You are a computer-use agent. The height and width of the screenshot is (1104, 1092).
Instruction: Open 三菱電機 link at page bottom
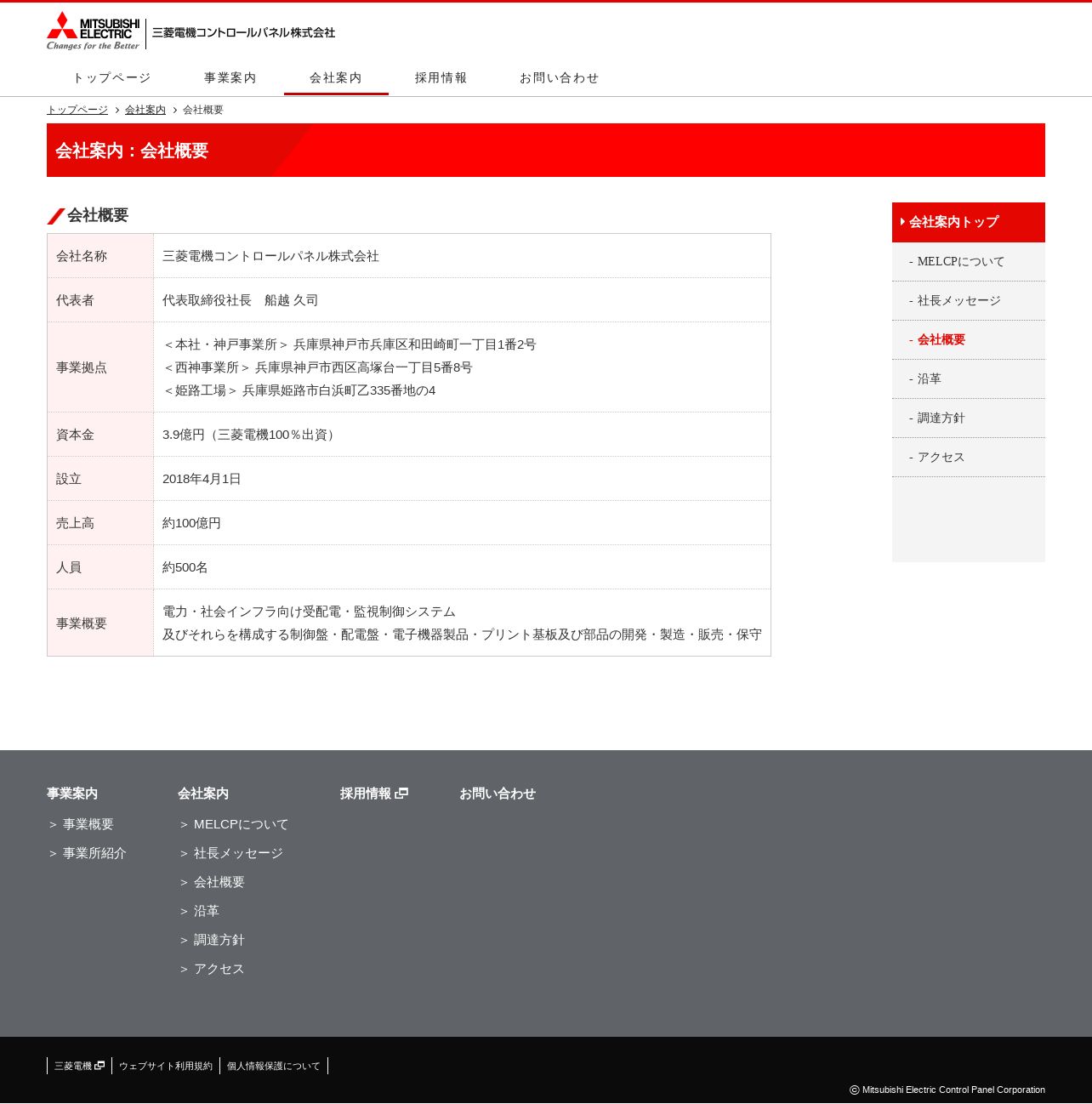coord(73,1066)
